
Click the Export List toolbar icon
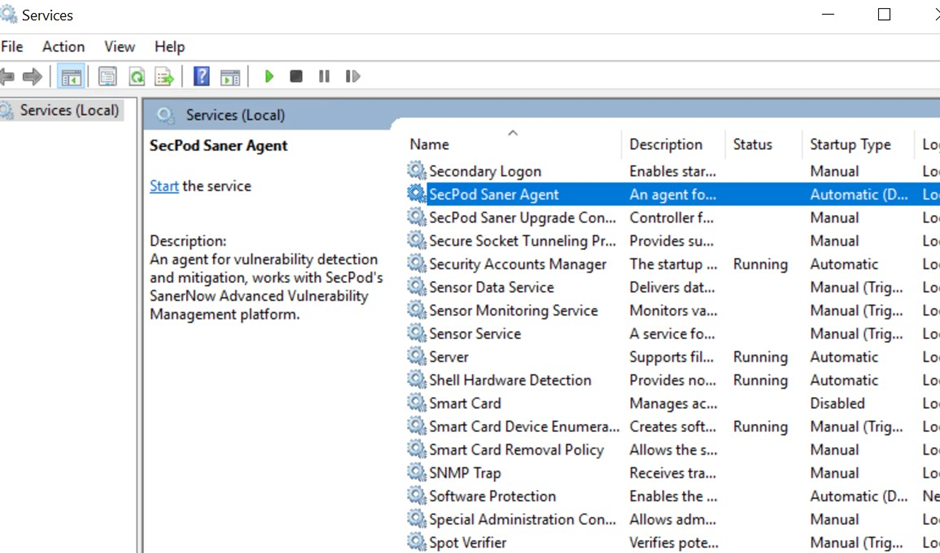click(164, 77)
